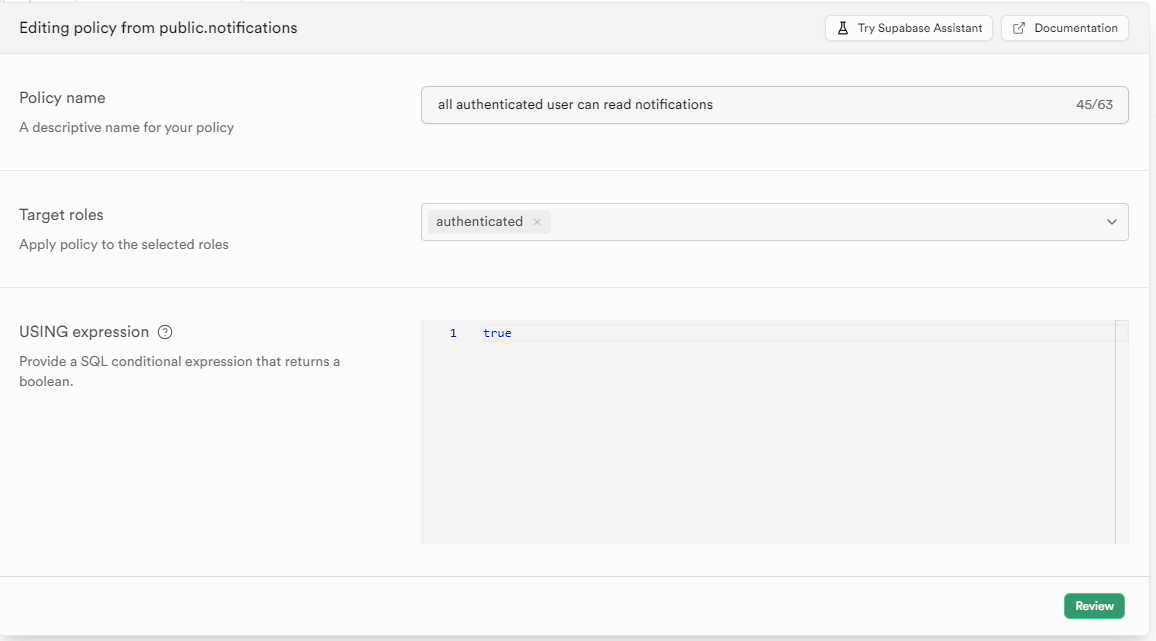The width and height of the screenshot is (1156, 641).
Task: Remove the authenticated role tag
Action: click(537, 222)
